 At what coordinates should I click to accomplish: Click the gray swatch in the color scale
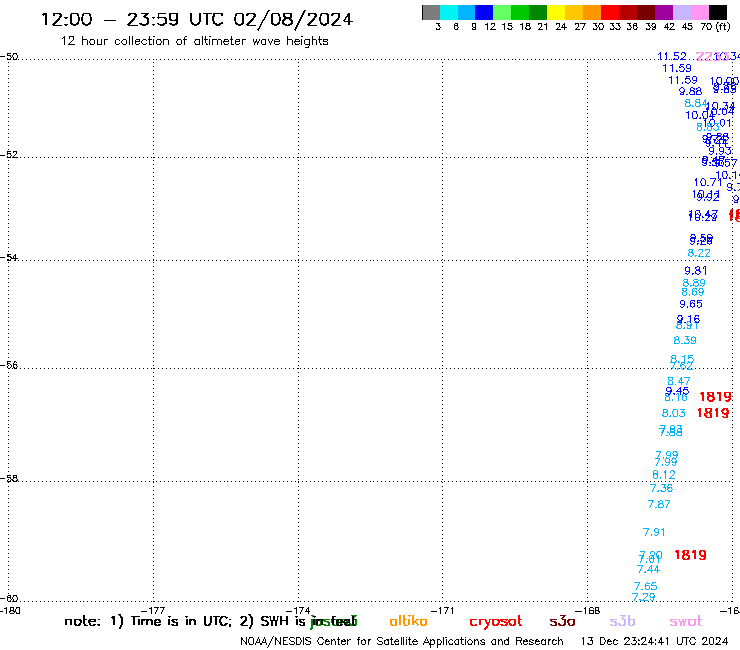click(431, 12)
